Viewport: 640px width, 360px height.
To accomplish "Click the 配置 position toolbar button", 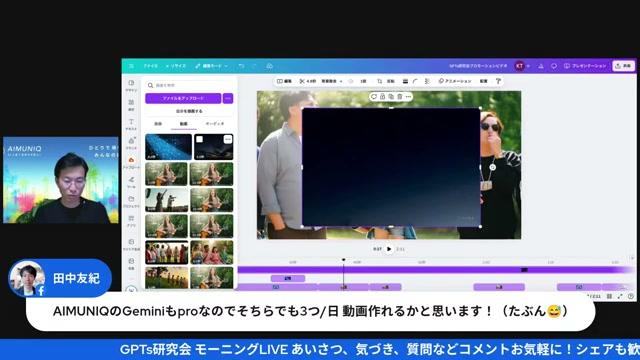I will (x=484, y=81).
